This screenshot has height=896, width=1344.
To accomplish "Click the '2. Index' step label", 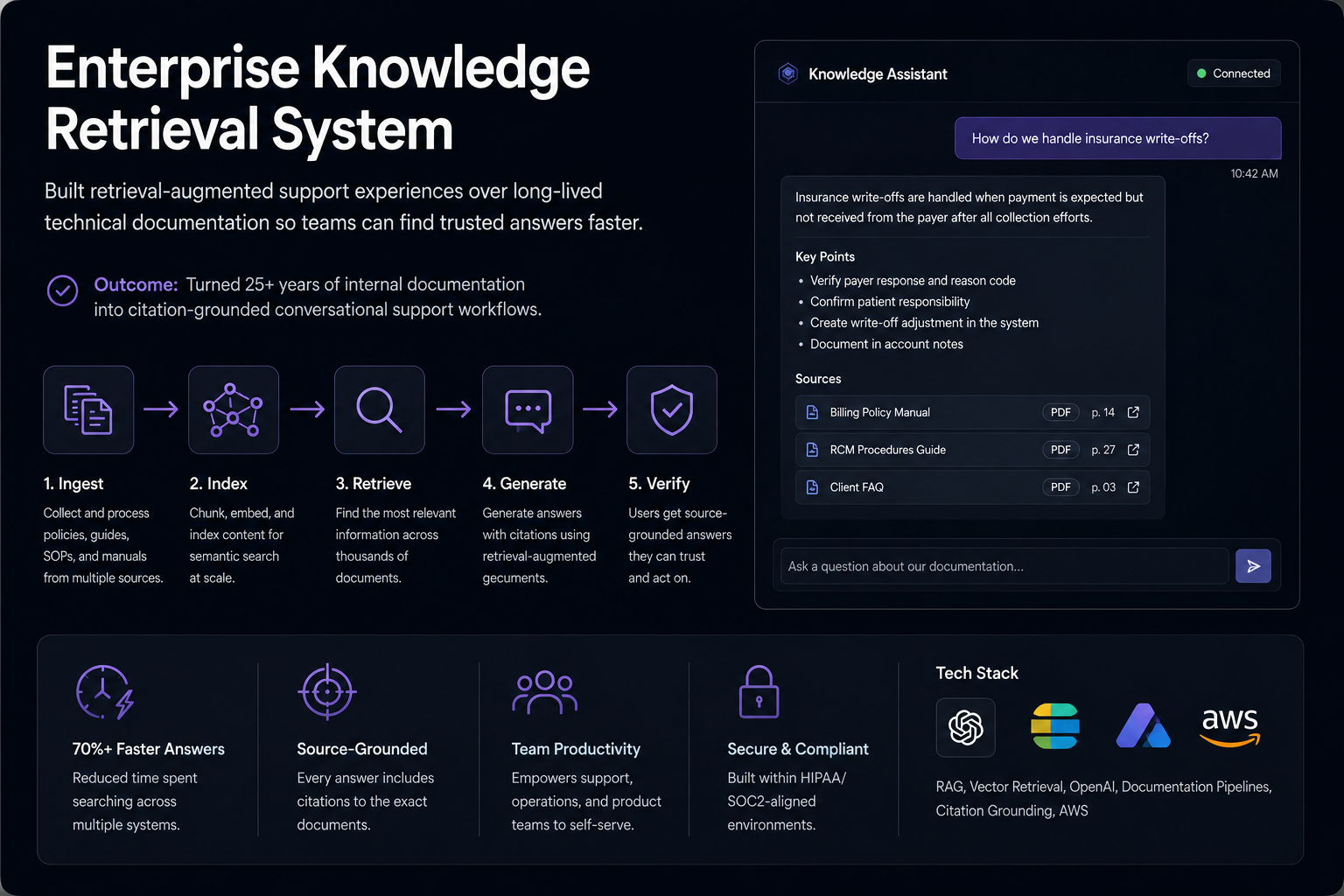I will [x=218, y=484].
